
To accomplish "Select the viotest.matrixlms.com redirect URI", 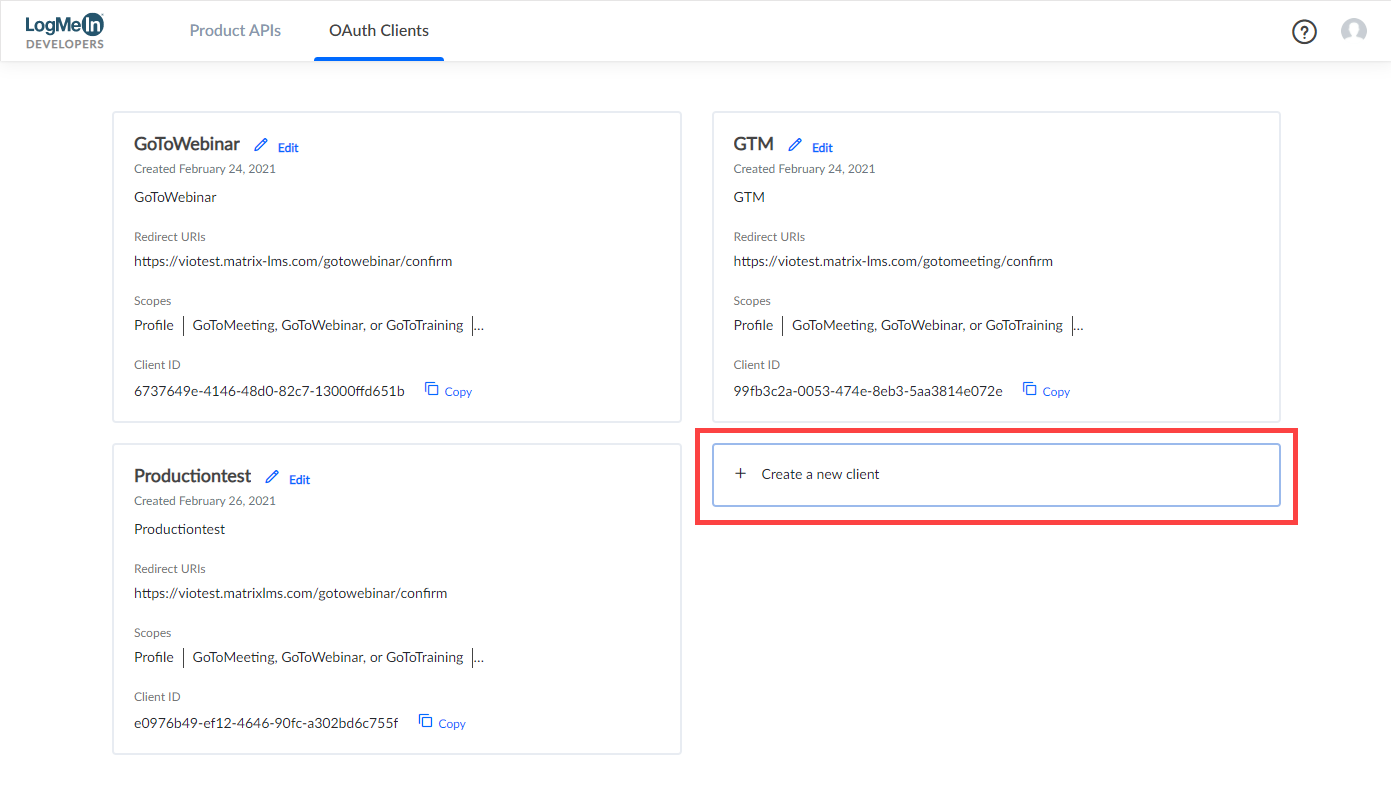I will click(x=291, y=594).
